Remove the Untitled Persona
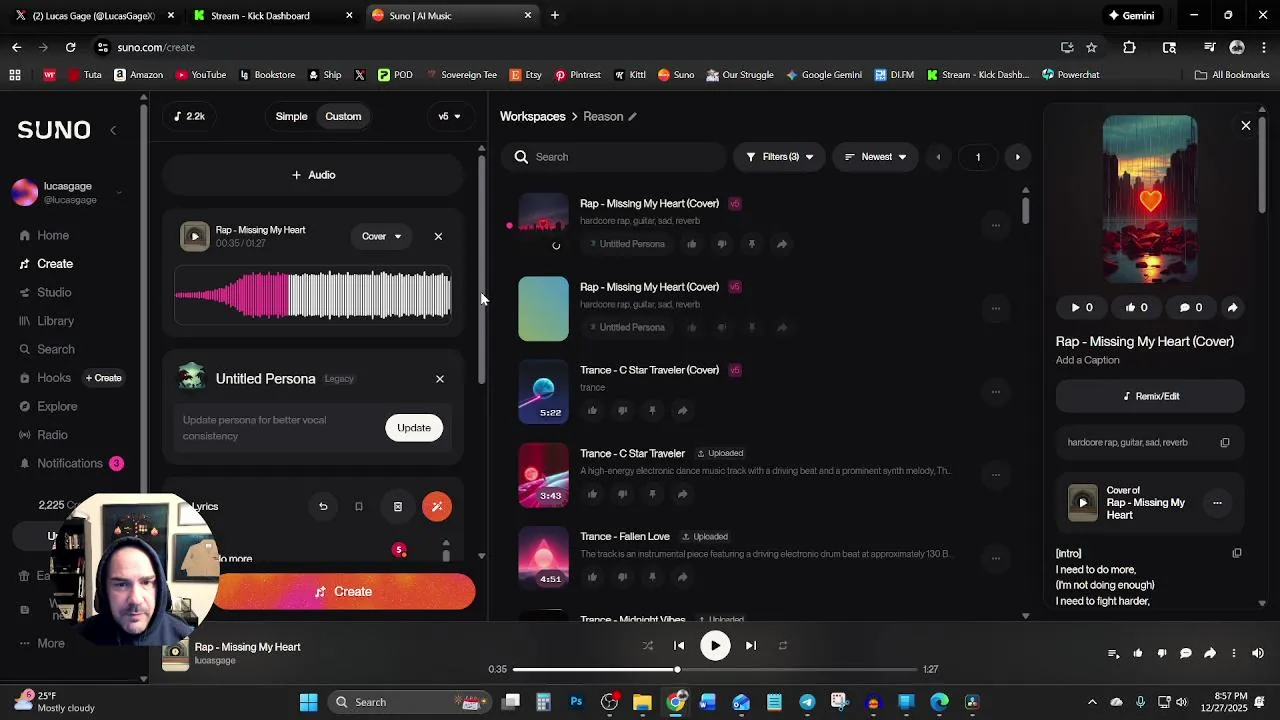This screenshot has width=1280, height=720. click(440, 379)
